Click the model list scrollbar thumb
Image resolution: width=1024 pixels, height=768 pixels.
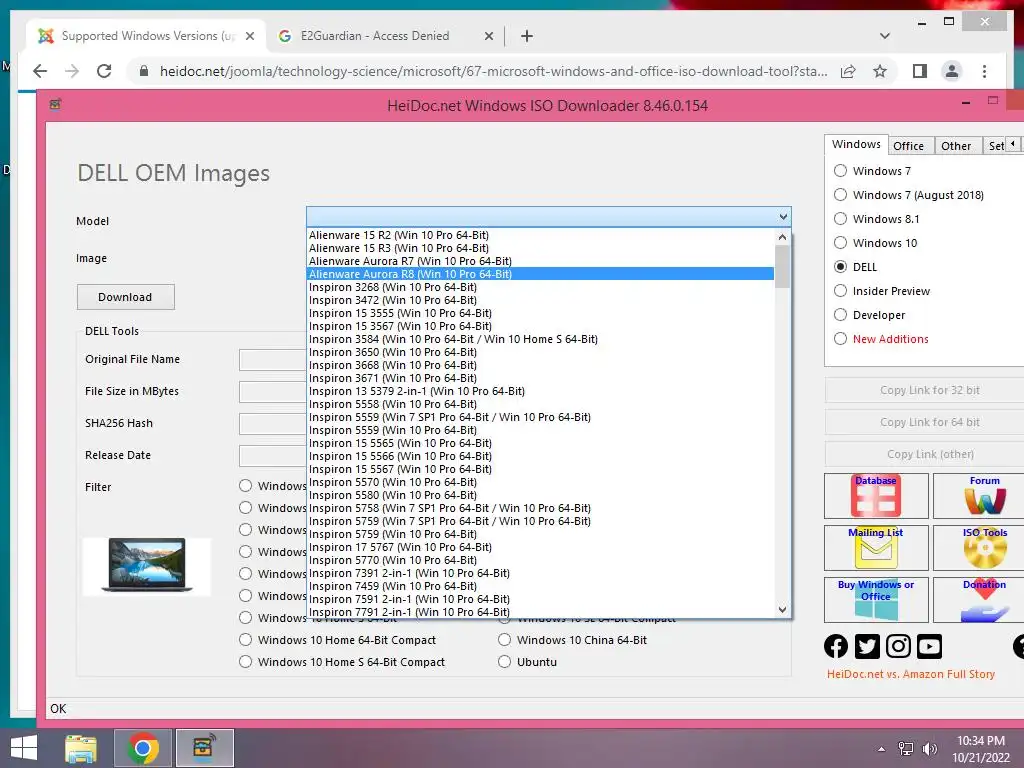pyautogui.click(x=782, y=266)
